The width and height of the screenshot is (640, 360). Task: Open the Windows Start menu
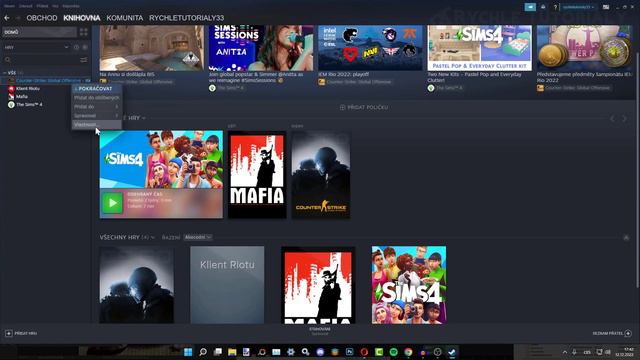[188, 352]
